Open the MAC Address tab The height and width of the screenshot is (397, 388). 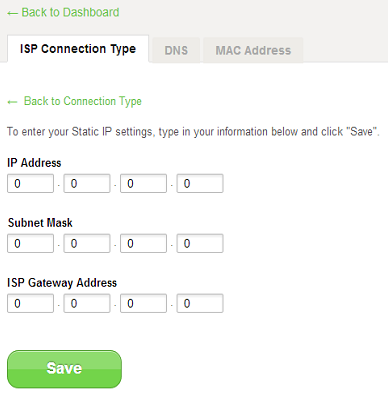pyautogui.click(x=253, y=50)
